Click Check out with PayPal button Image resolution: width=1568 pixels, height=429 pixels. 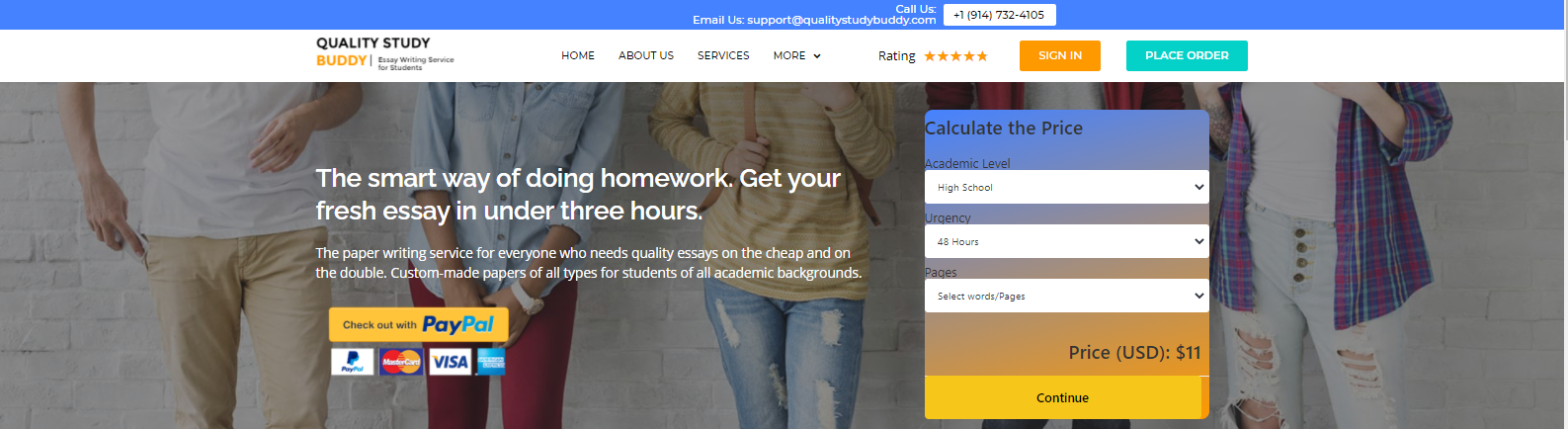tap(419, 324)
